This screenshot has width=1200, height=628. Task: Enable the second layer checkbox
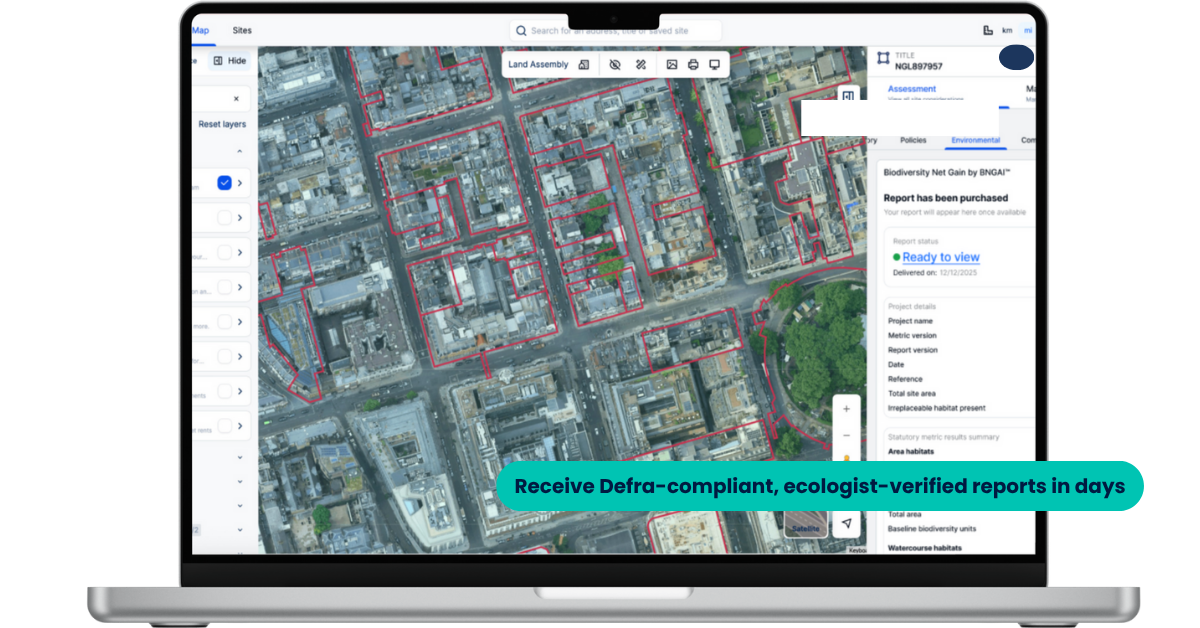(x=224, y=218)
